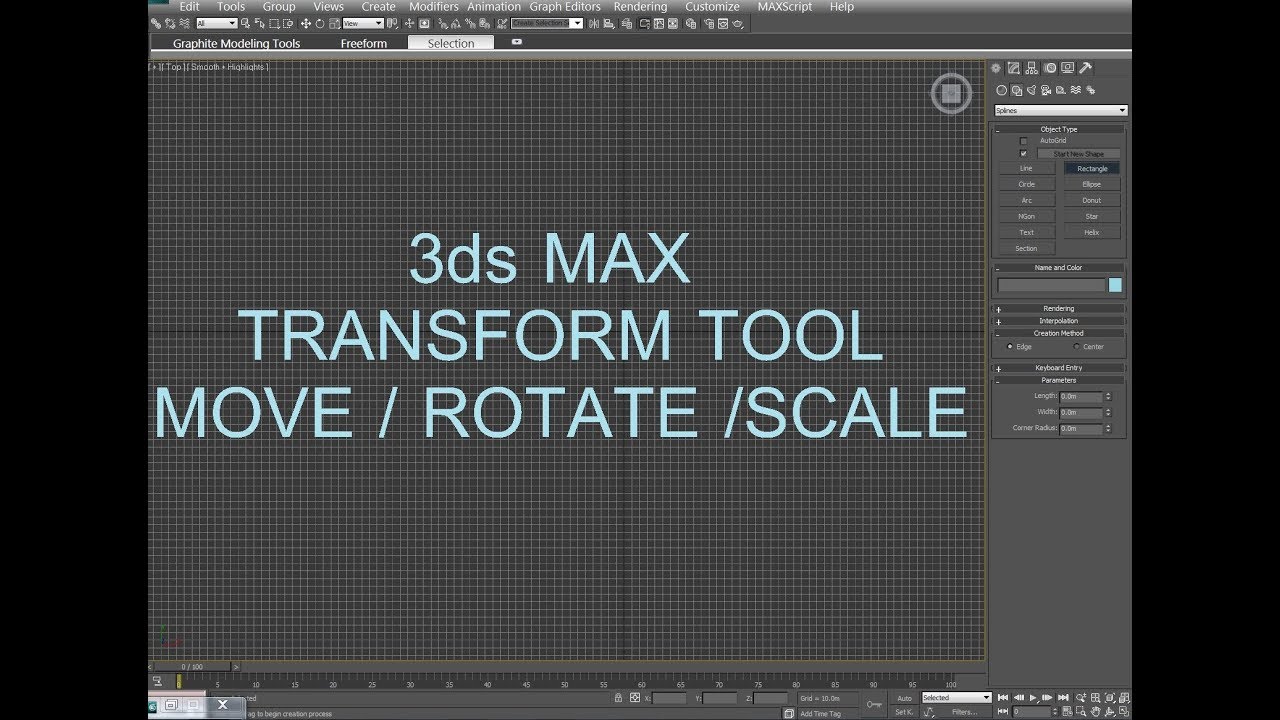Select the Lights category icon

point(1031,90)
